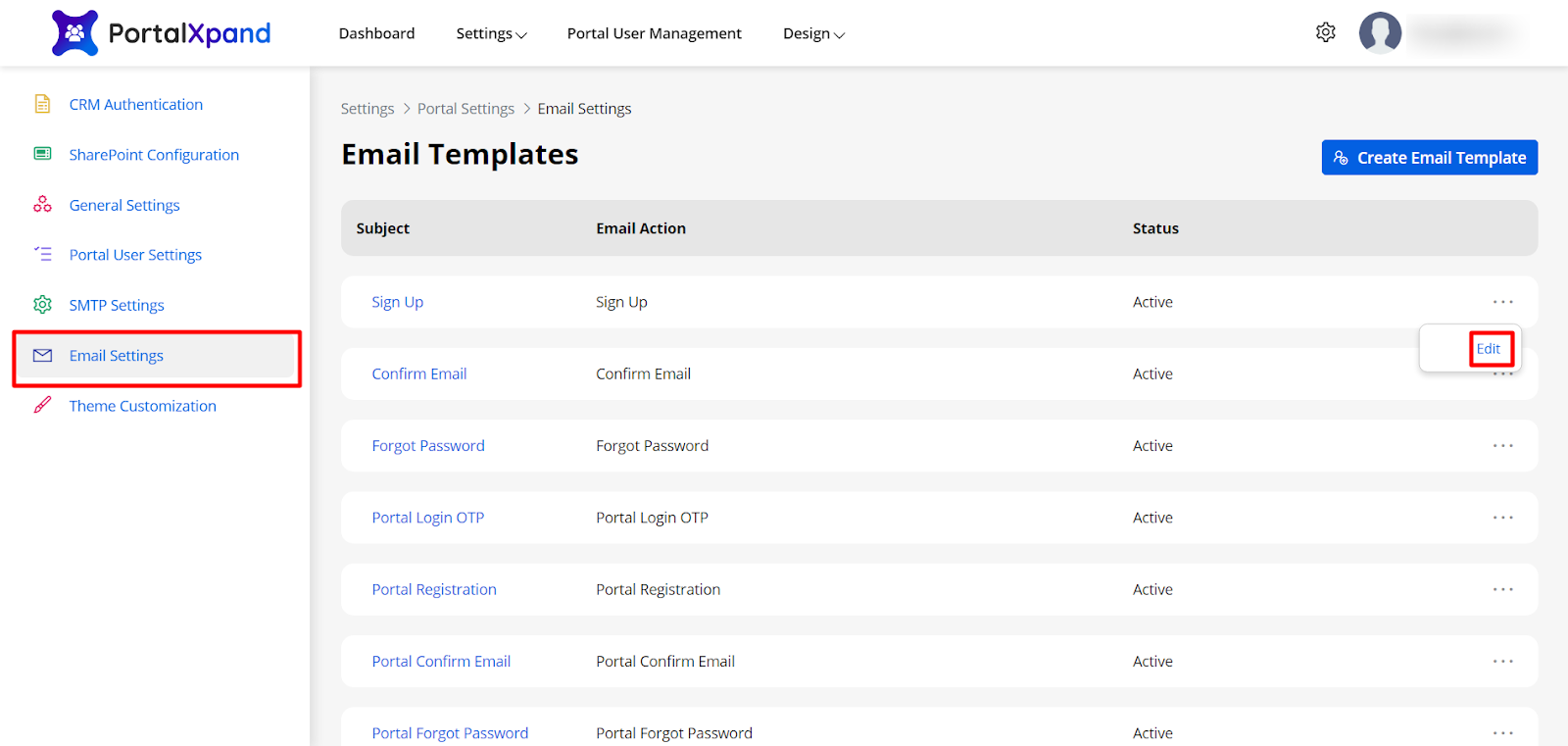The width and height of the screenshot is (1568, 746).
Task: Open the three-dot menu for Portal Login OTP
Action: click(1502, 518)
